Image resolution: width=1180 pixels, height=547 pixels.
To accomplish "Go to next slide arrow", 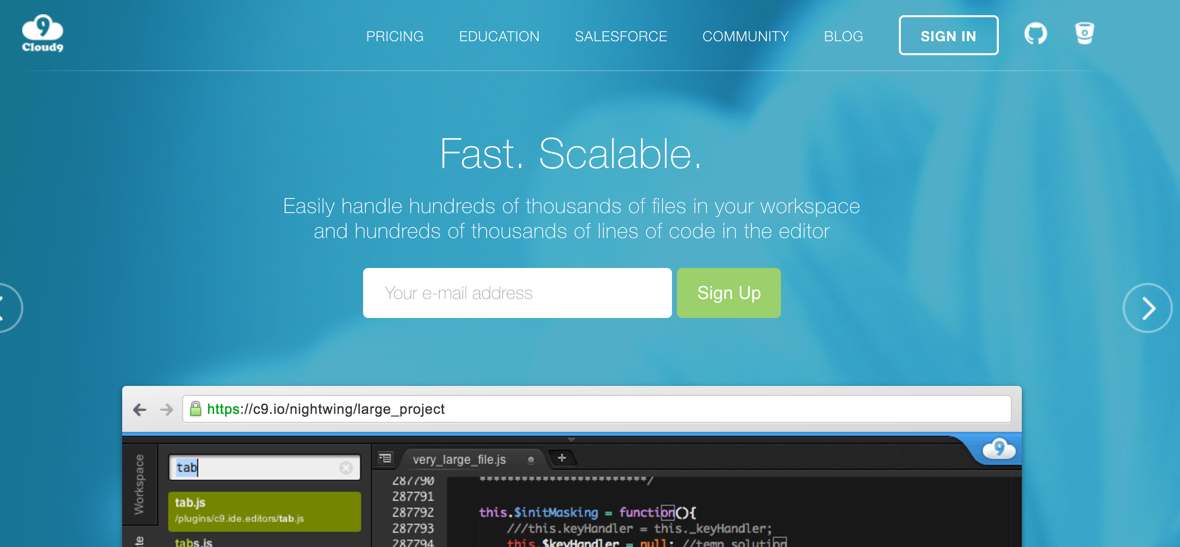I will (1148, 308).
